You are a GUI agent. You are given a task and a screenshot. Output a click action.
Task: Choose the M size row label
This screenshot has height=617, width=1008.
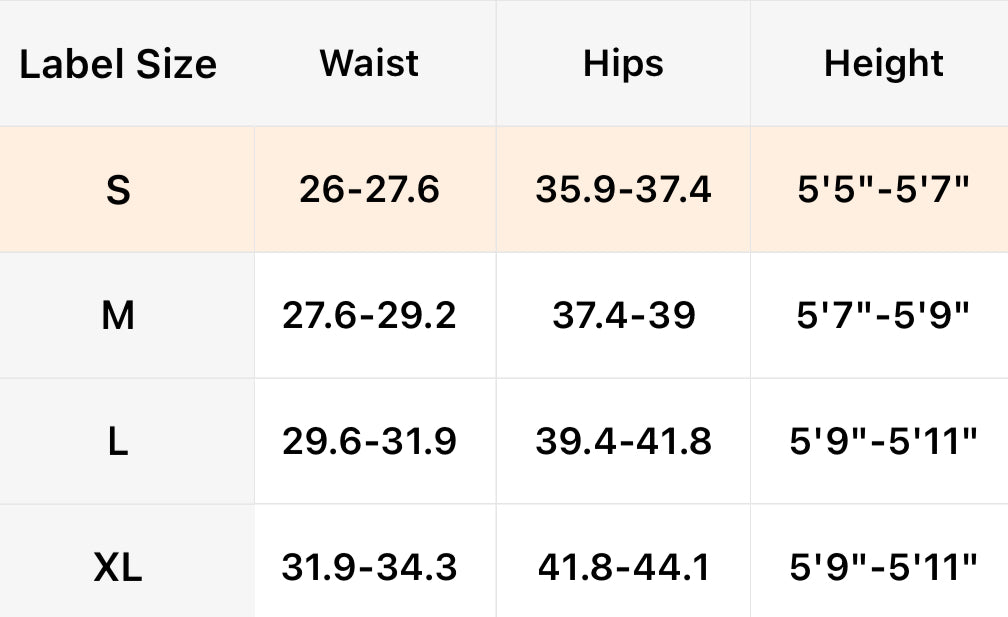point(118,316)
